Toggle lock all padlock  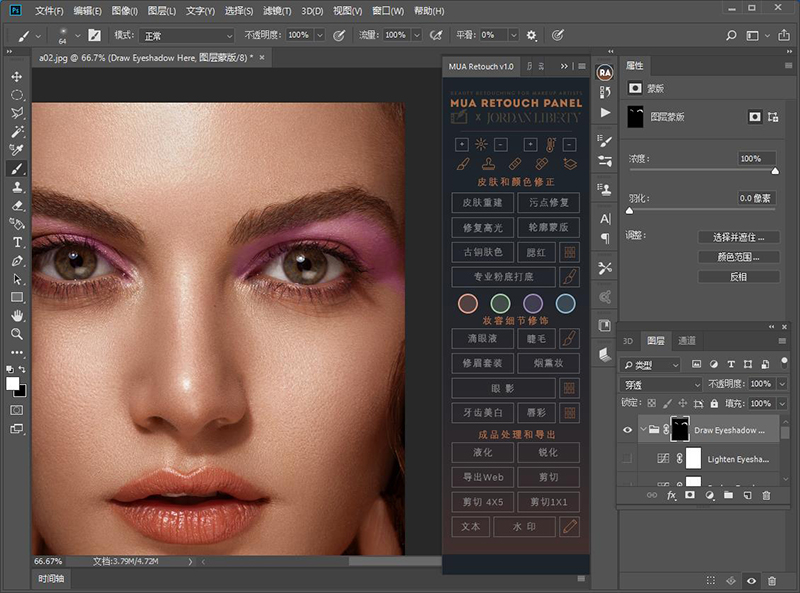(714, 403)
